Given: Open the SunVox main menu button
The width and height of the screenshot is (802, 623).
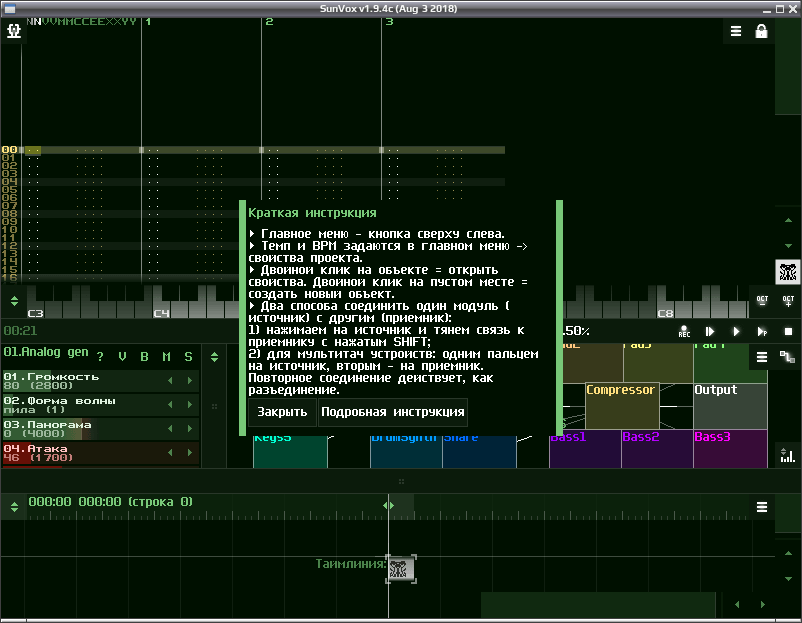Looking at the screenshot, I should click(14, 31).
